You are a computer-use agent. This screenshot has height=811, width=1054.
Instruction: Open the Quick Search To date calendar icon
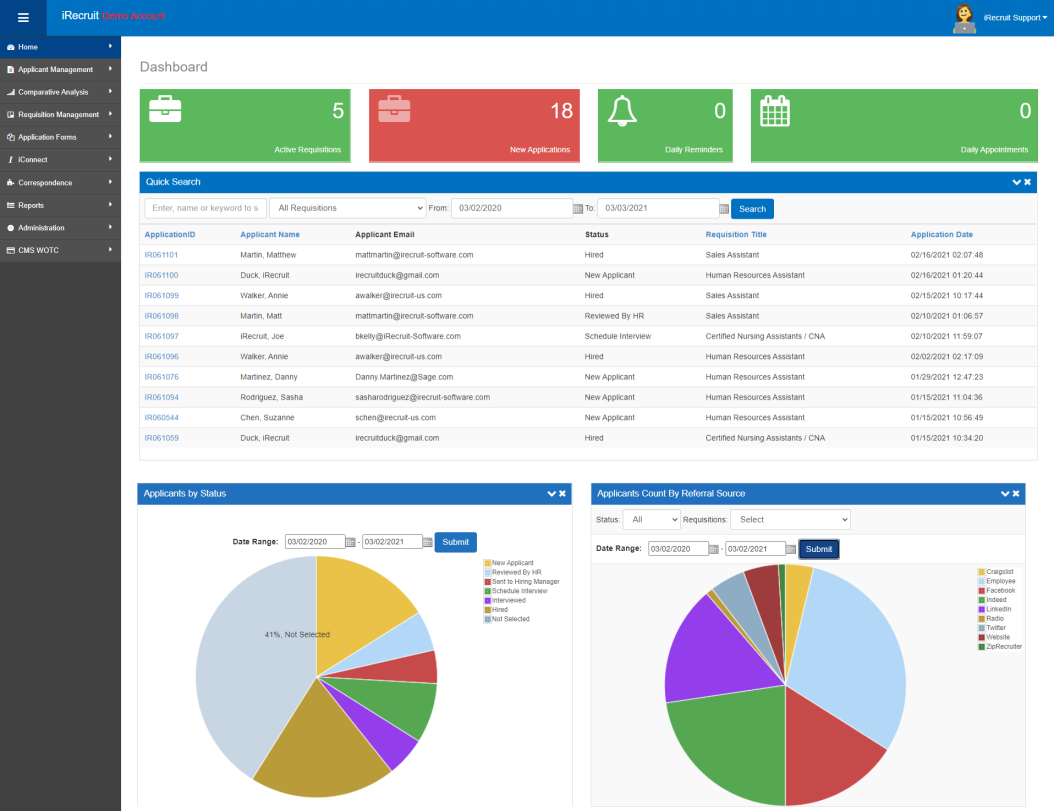(x=724, y=208)
